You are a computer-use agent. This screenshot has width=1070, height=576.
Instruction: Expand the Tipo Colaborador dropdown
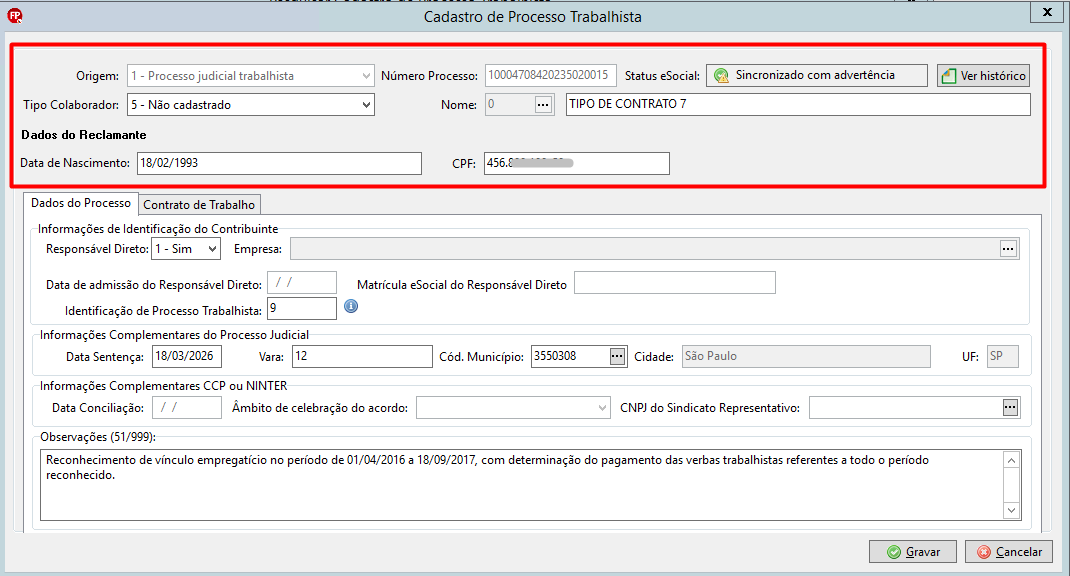250,104
